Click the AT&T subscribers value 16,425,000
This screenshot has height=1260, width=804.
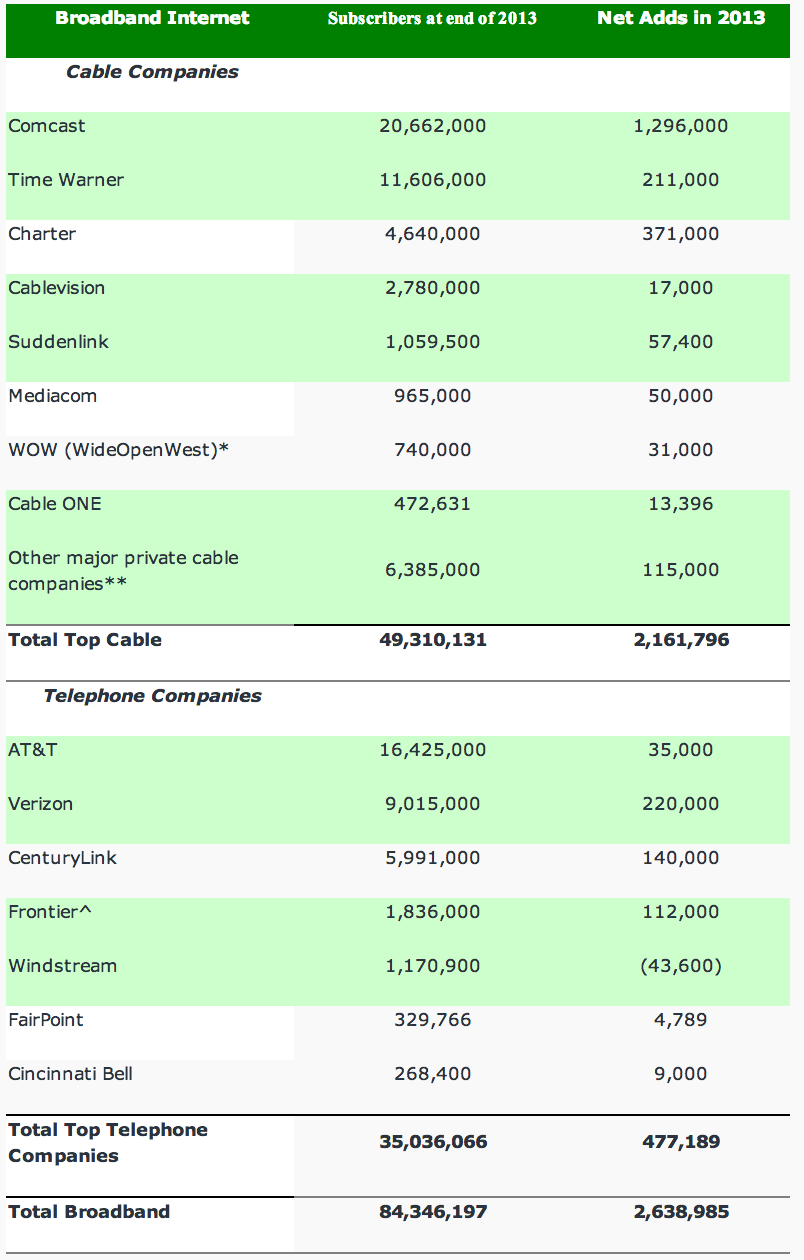click(433, 750)
